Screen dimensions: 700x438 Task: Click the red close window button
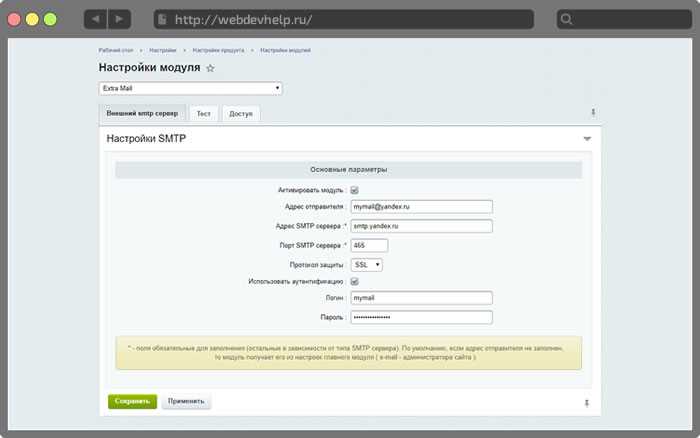coord(14,19)
